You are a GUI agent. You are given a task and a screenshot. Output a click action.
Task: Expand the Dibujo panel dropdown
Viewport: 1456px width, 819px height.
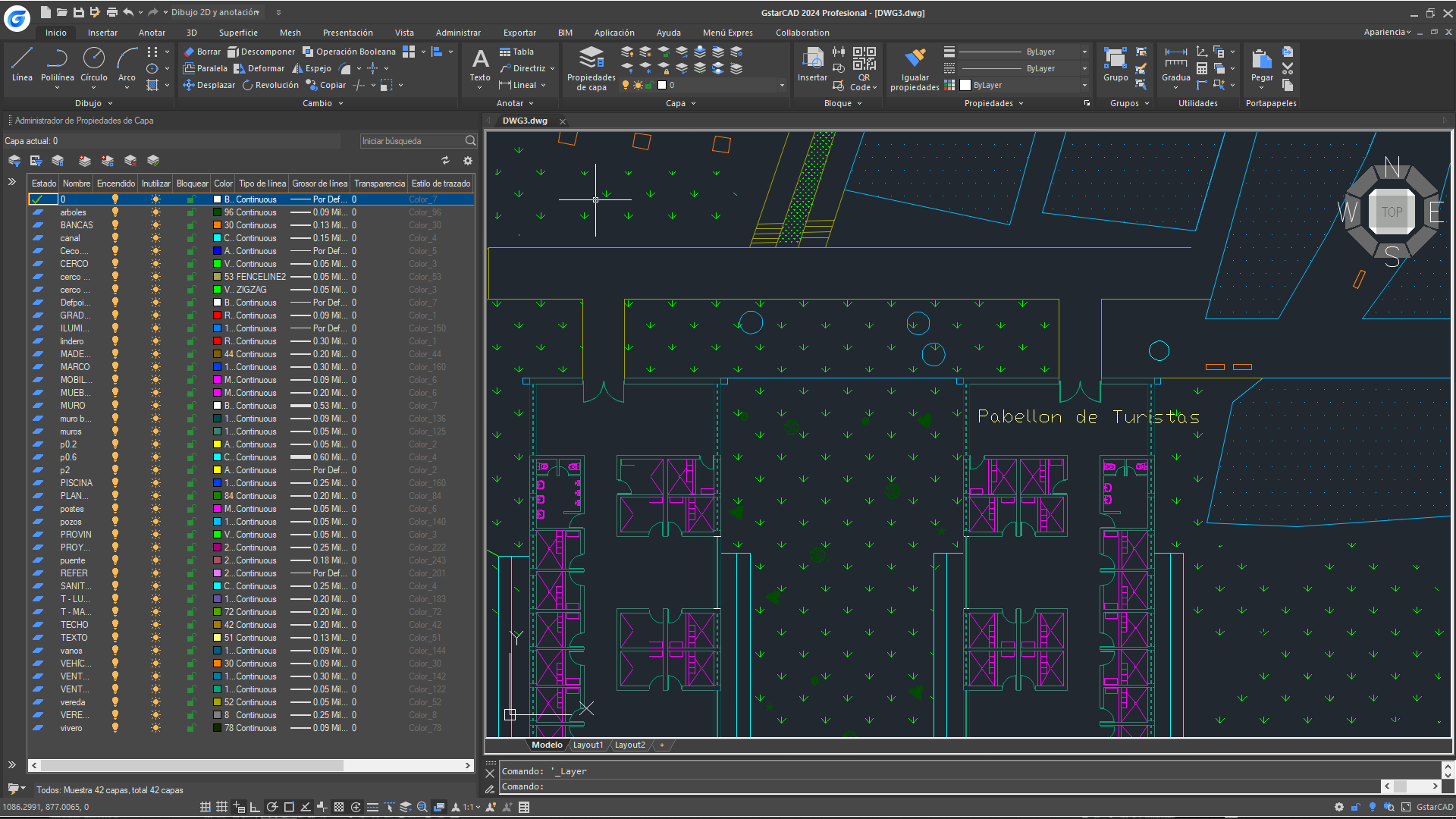tap(110, 103)
